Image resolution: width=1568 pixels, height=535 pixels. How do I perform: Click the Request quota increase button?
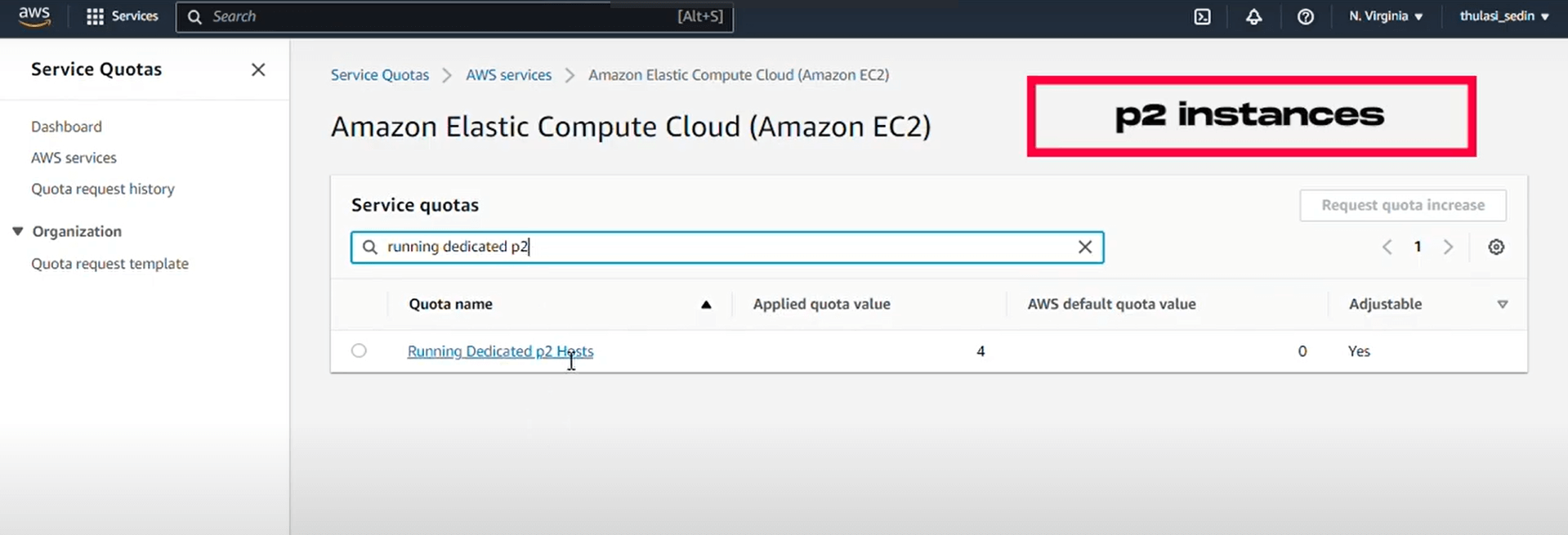click(x=1402, y=205)
